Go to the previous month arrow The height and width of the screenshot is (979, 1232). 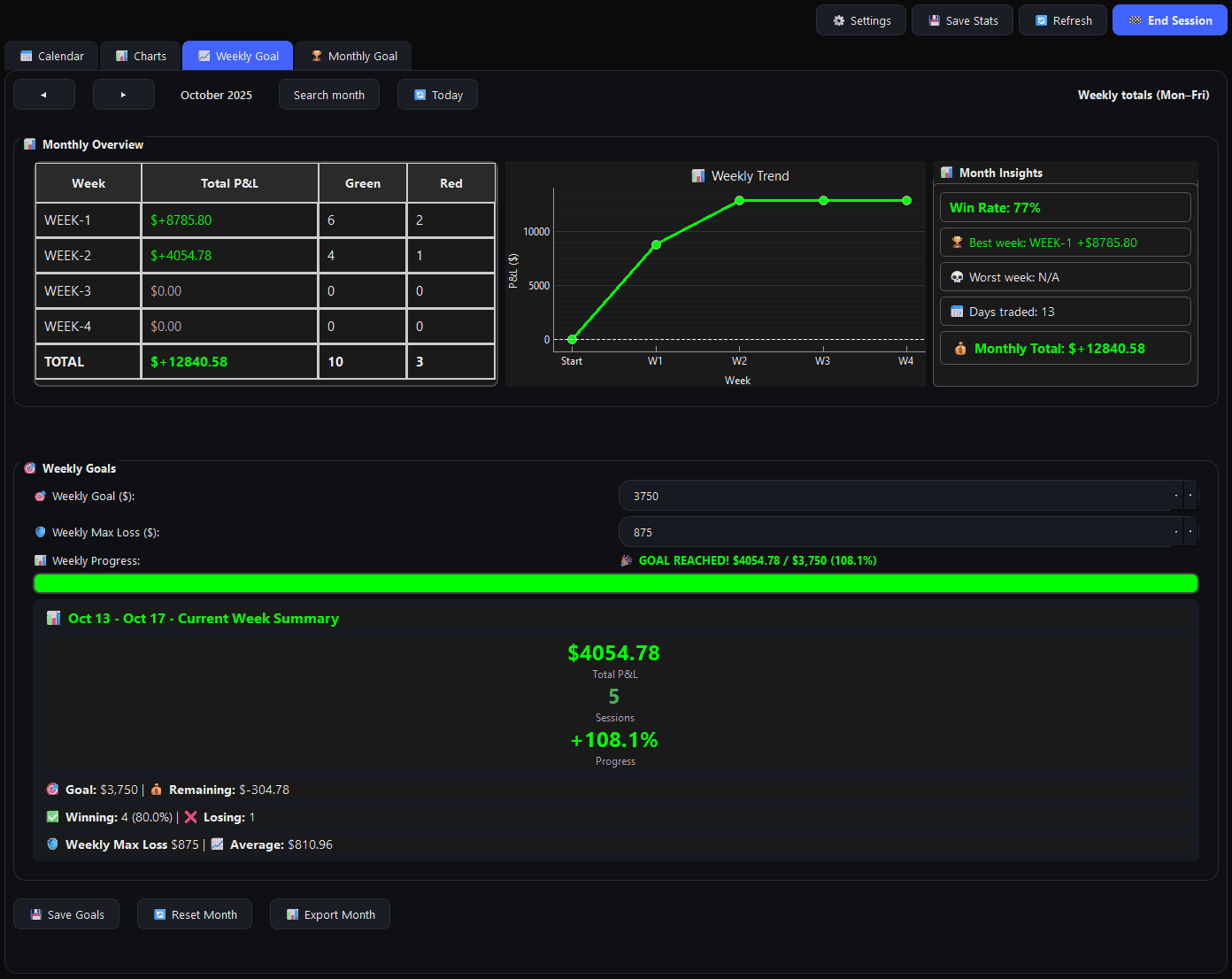tap(44, 95)
